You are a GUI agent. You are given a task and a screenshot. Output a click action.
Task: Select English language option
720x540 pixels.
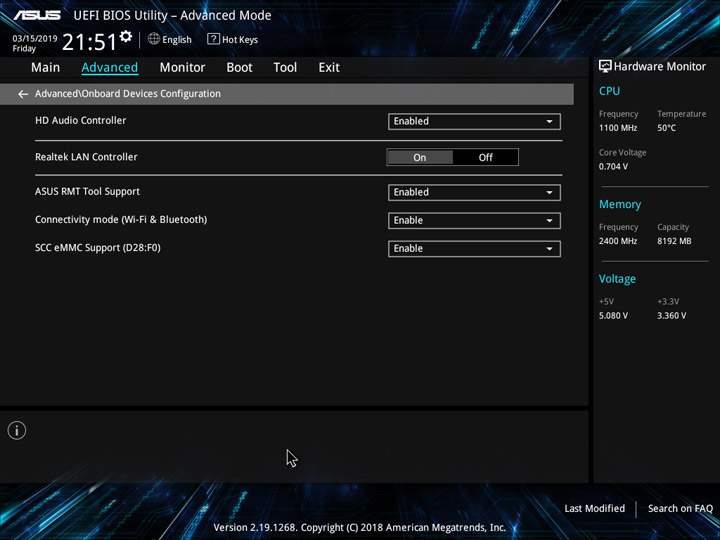coord(176,40)
